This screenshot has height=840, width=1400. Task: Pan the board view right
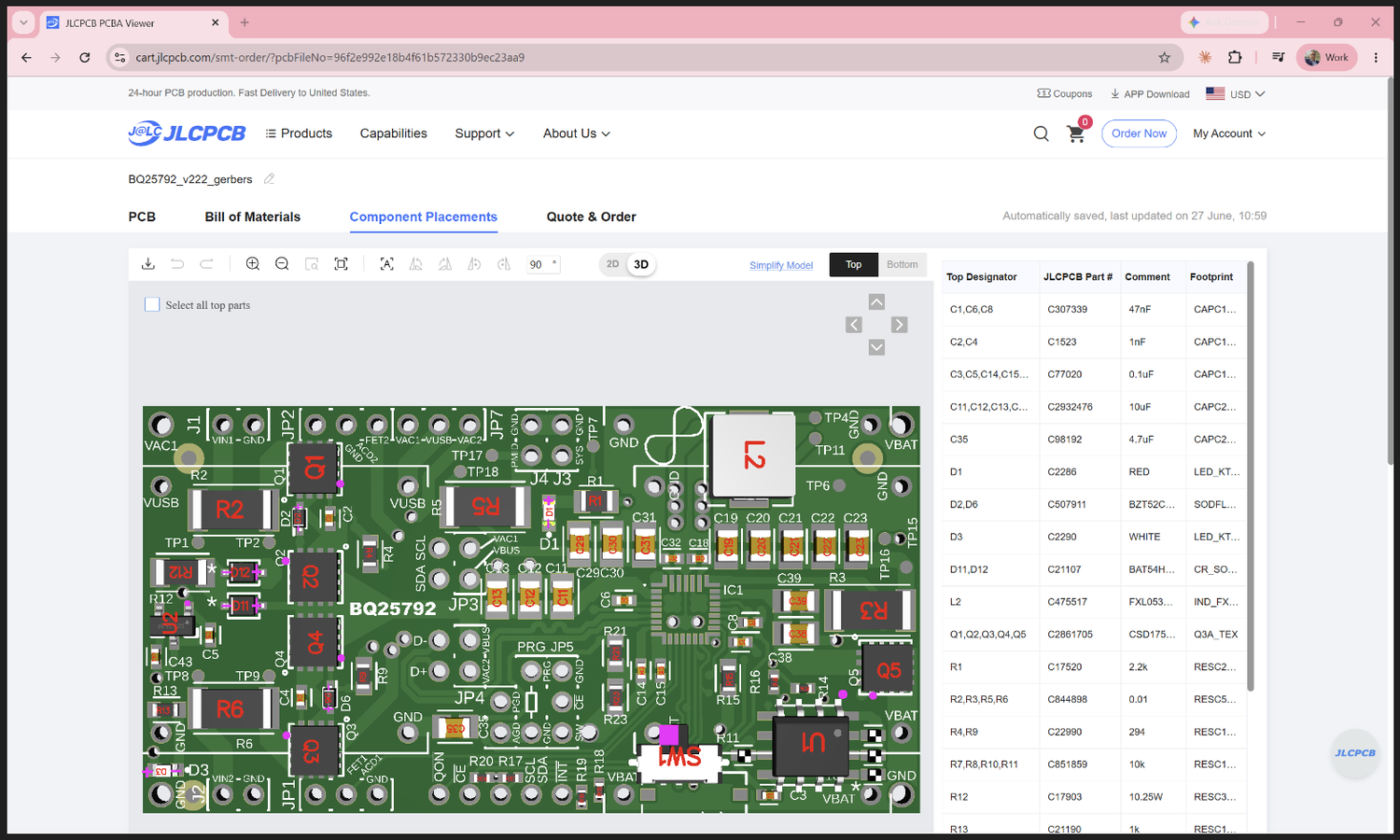[899, 325]
